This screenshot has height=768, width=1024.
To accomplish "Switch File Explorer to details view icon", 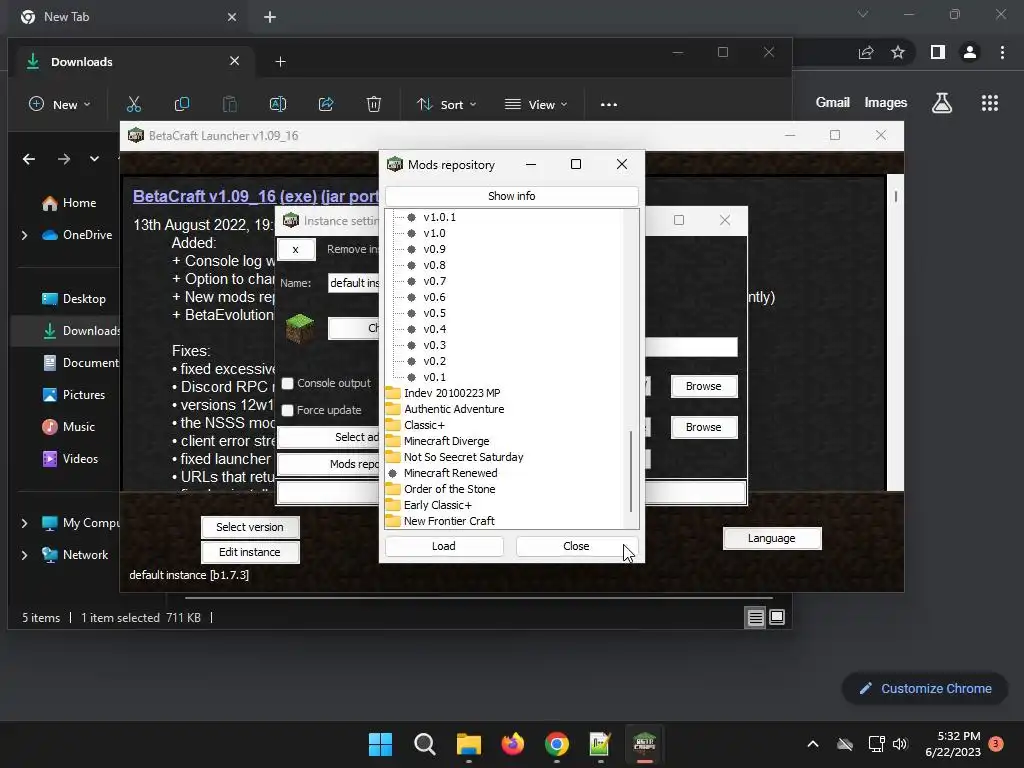I will coord(756,617).
